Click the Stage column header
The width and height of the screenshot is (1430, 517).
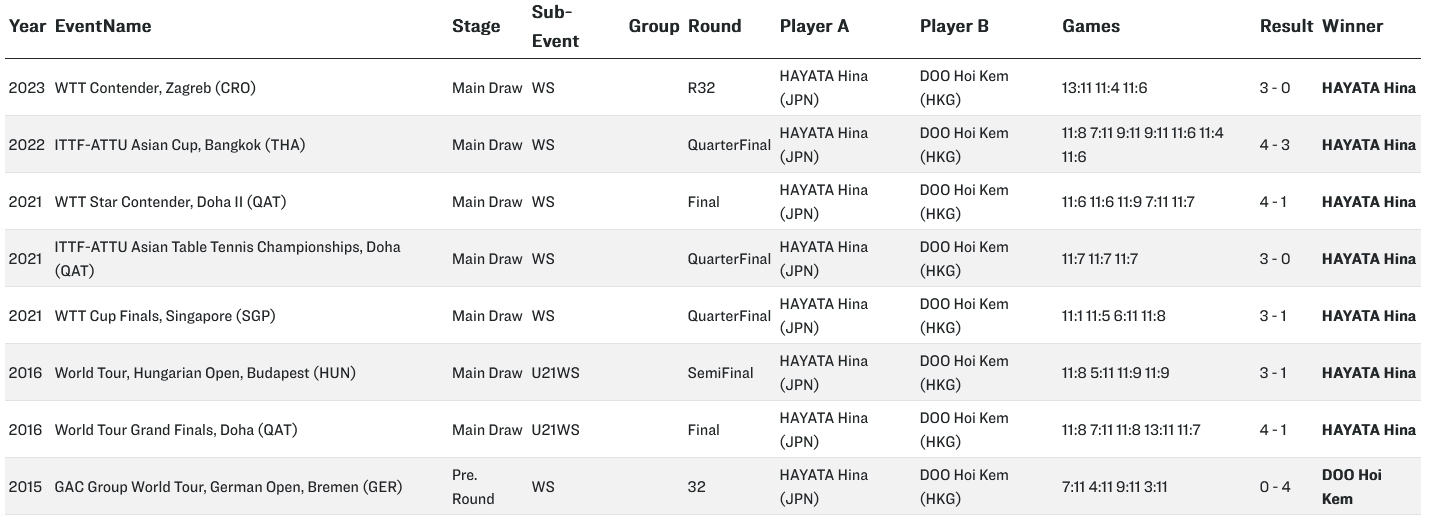click(476, 26)
